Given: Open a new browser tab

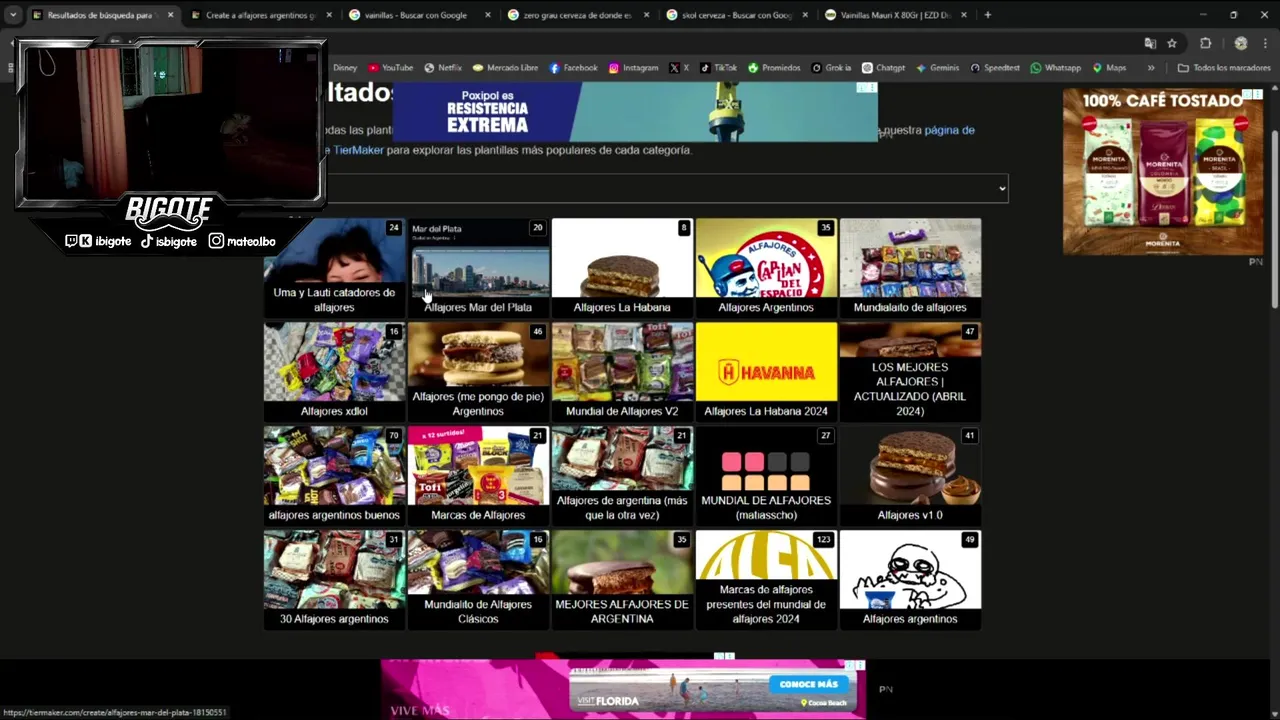Looking at the screenshot, I should (987, 15).
